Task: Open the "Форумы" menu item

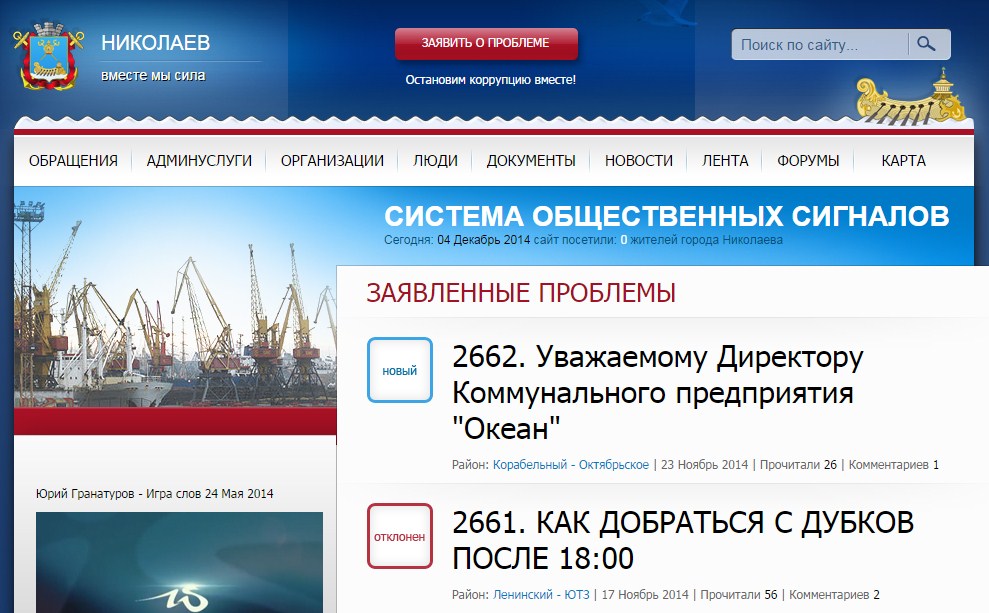Action: (x=808, y=160)
